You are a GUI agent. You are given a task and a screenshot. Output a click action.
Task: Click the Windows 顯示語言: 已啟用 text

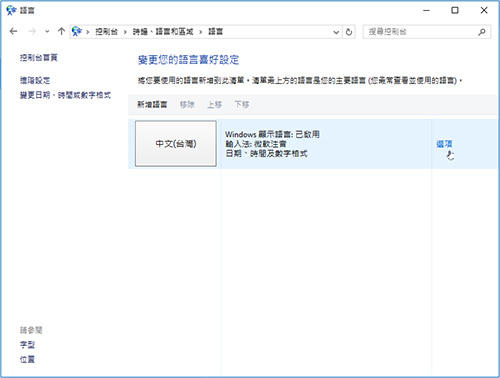point(272,134)
